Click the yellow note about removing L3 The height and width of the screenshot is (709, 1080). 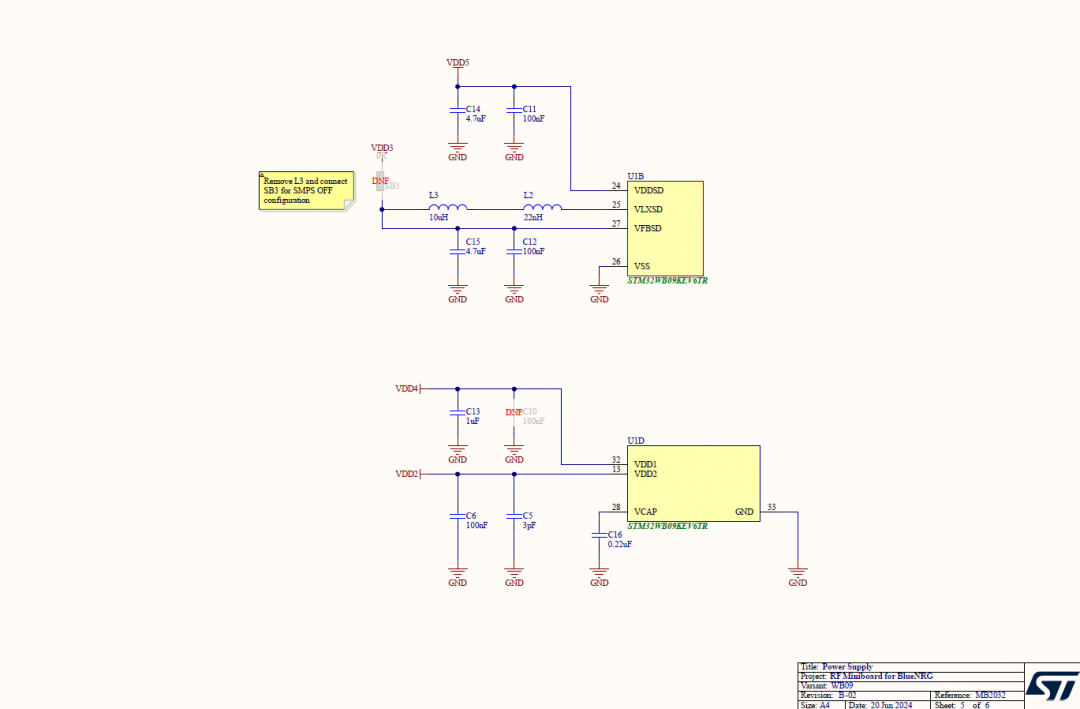pos(305,189)
